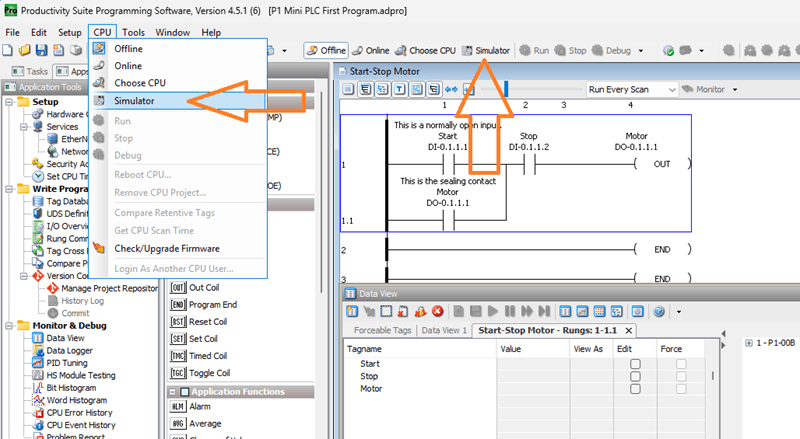Open Bit Histogram tree item
The image size is (800, 439).
(65, 388)
